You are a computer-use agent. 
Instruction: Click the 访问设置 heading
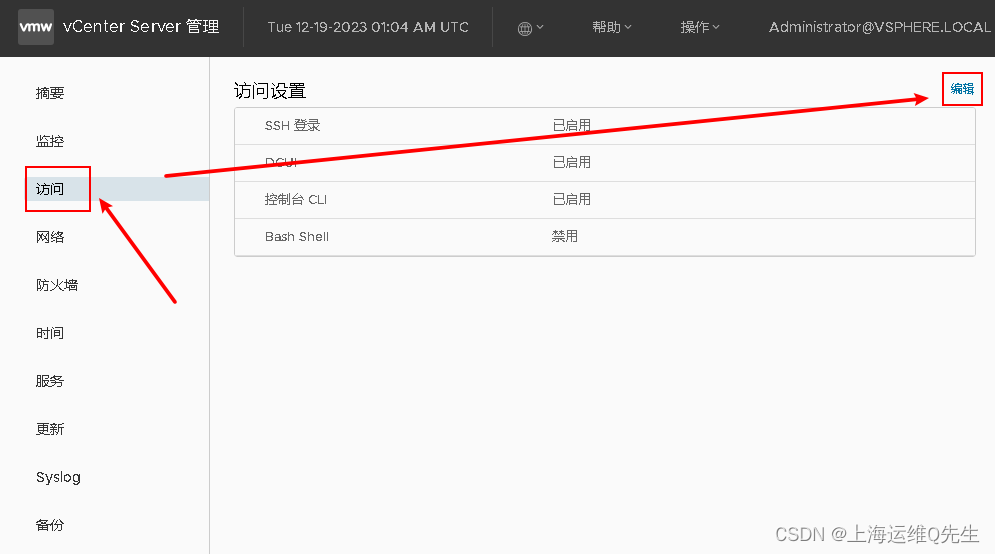tap(270, 91)
